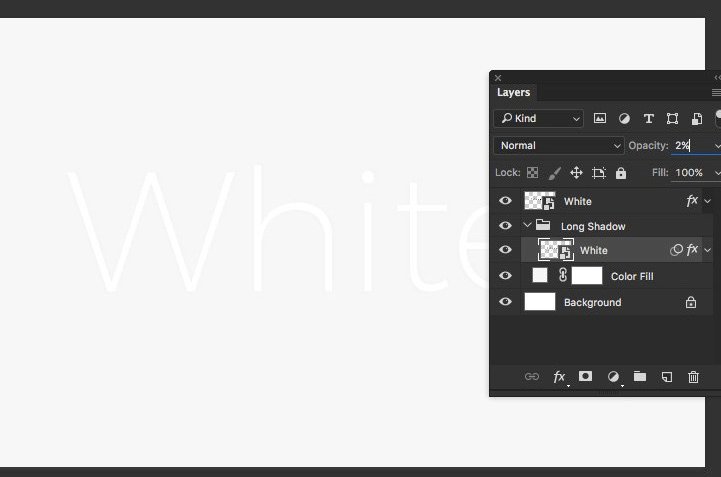The width and height of the screenshot is (721, 477).
Task: Select the Layers panel tab
Action: point(514,92)
